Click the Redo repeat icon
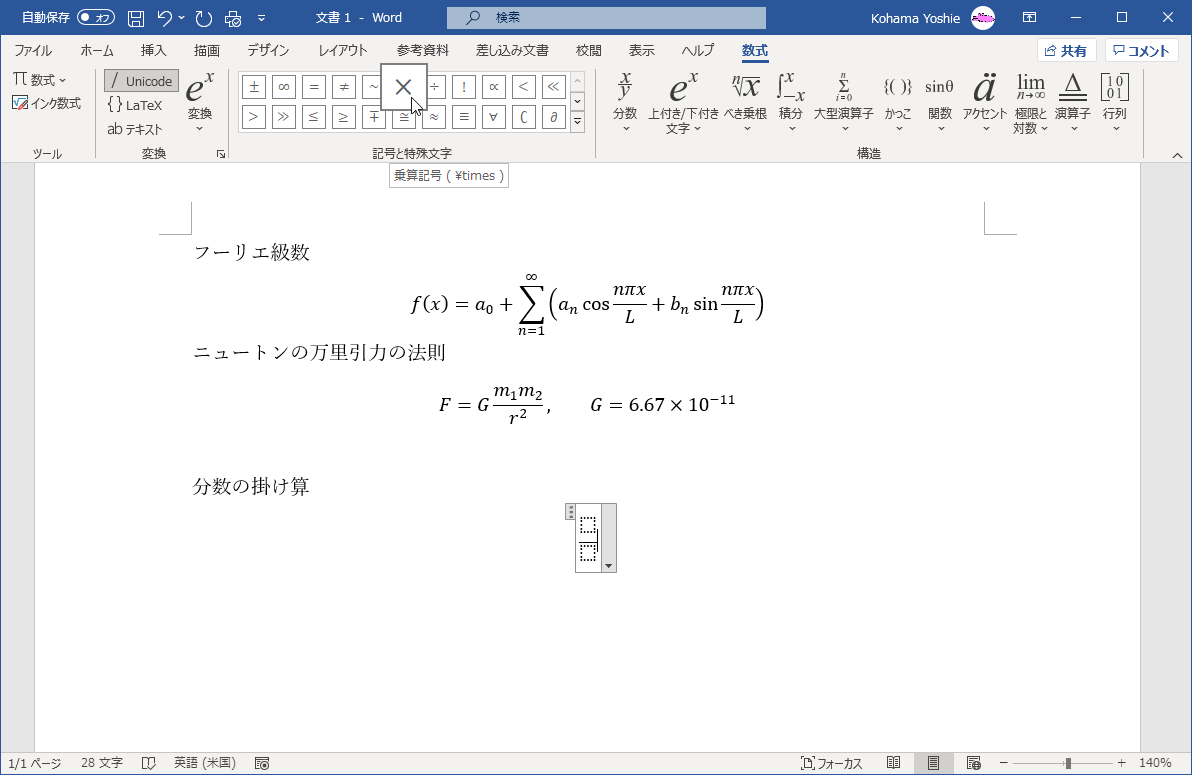 point(204,17)
